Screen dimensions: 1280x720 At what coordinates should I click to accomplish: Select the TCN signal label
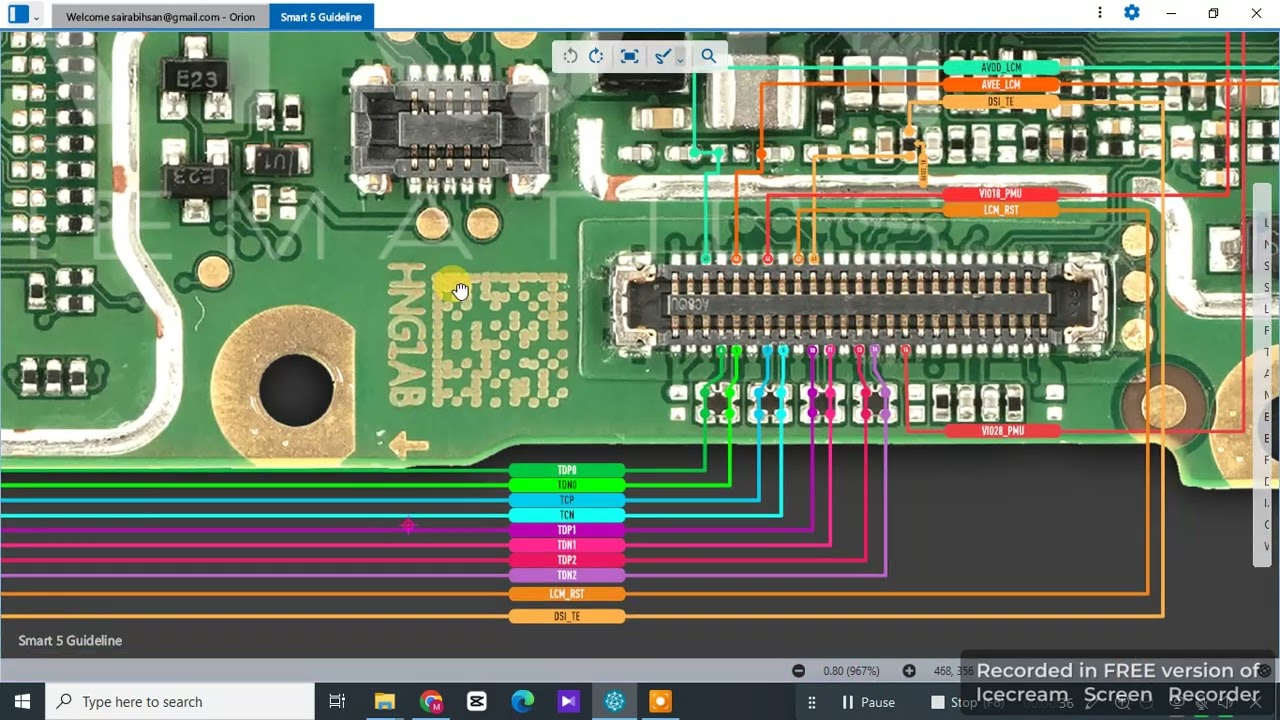click(567, 515)
